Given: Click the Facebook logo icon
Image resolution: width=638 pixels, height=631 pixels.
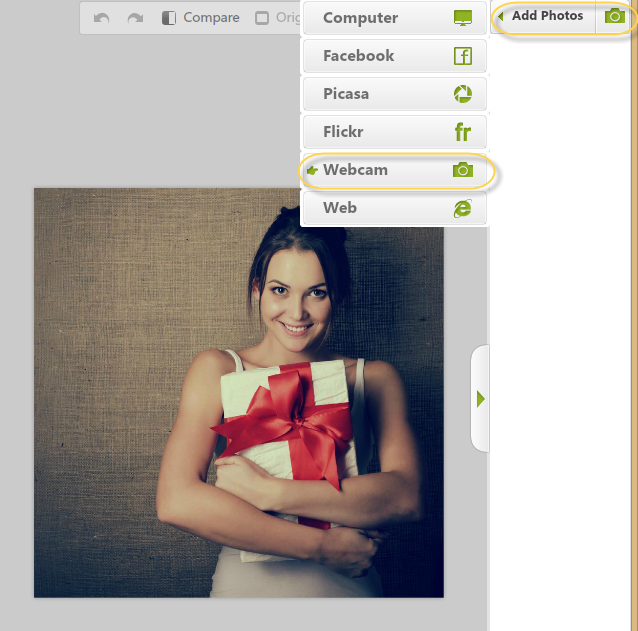Looking at the screenshot, I should point(462,56).
